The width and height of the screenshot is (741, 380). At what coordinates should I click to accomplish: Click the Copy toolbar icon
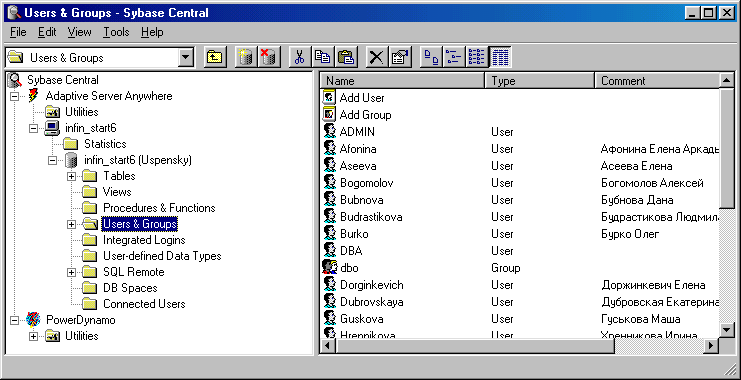point(323,57)
